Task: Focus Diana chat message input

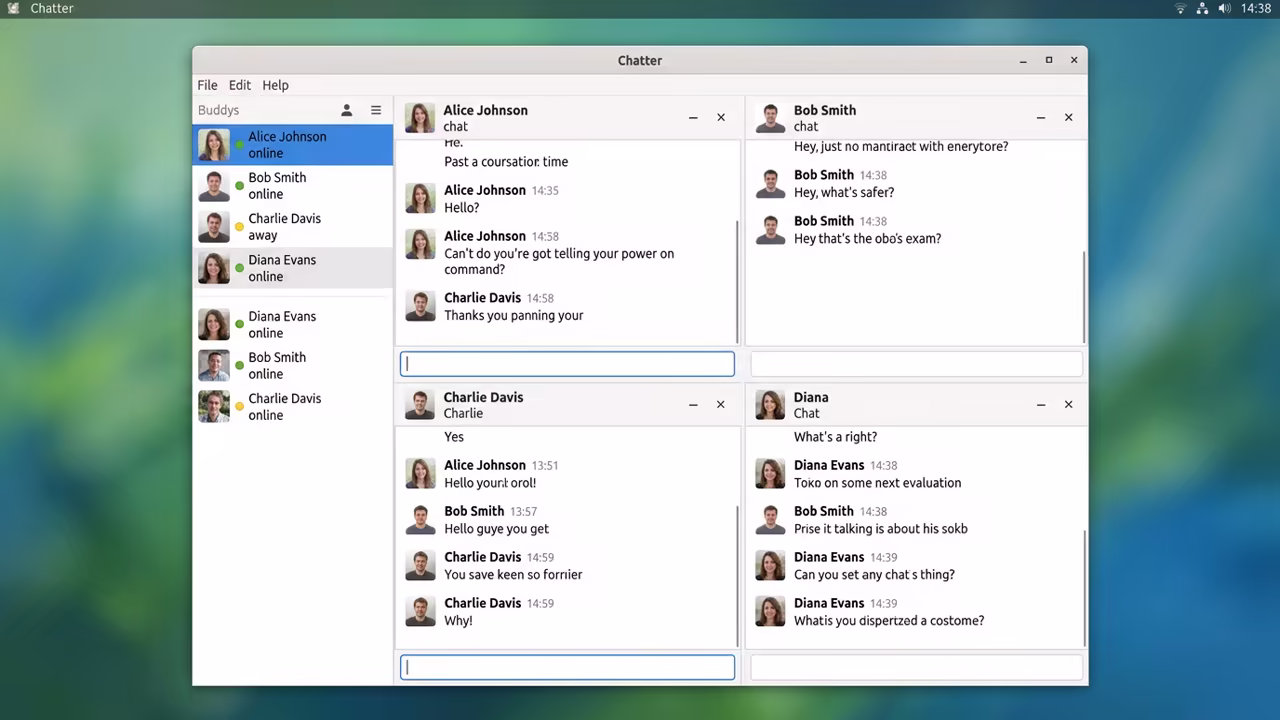Action: point(916,667)
